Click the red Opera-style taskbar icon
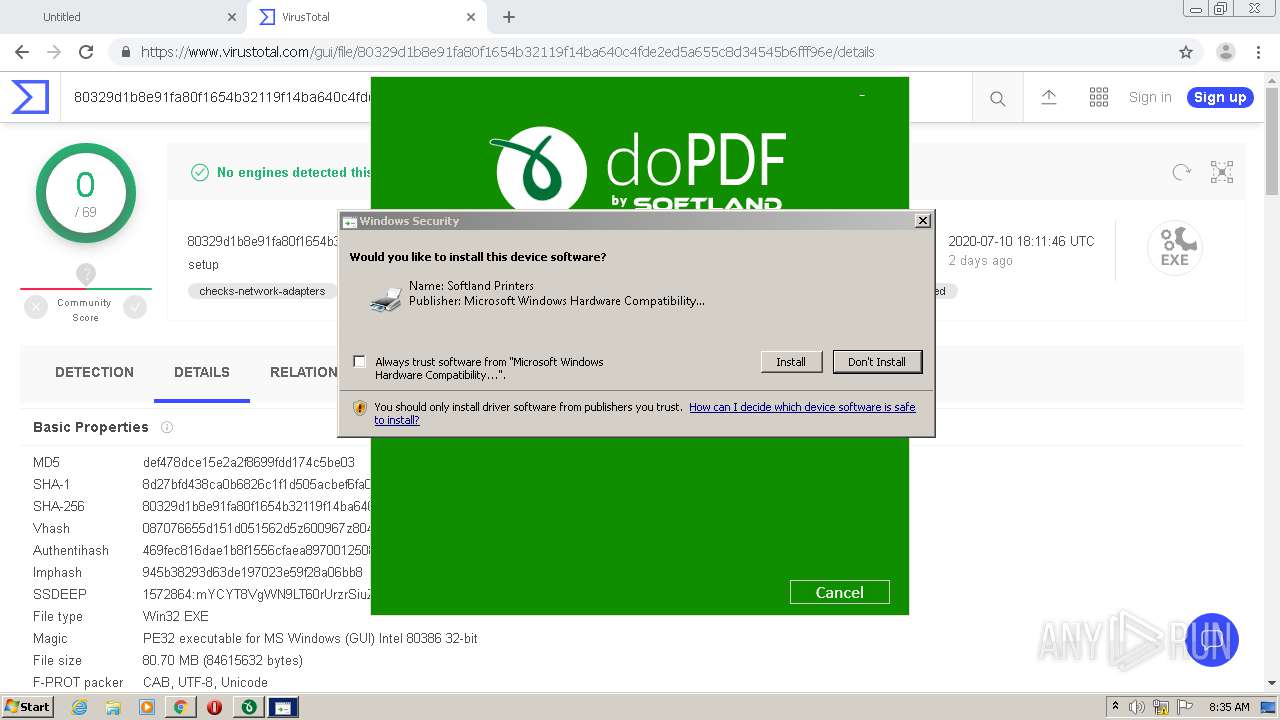Screen dimensions: 1280x720 coord(214,707)
